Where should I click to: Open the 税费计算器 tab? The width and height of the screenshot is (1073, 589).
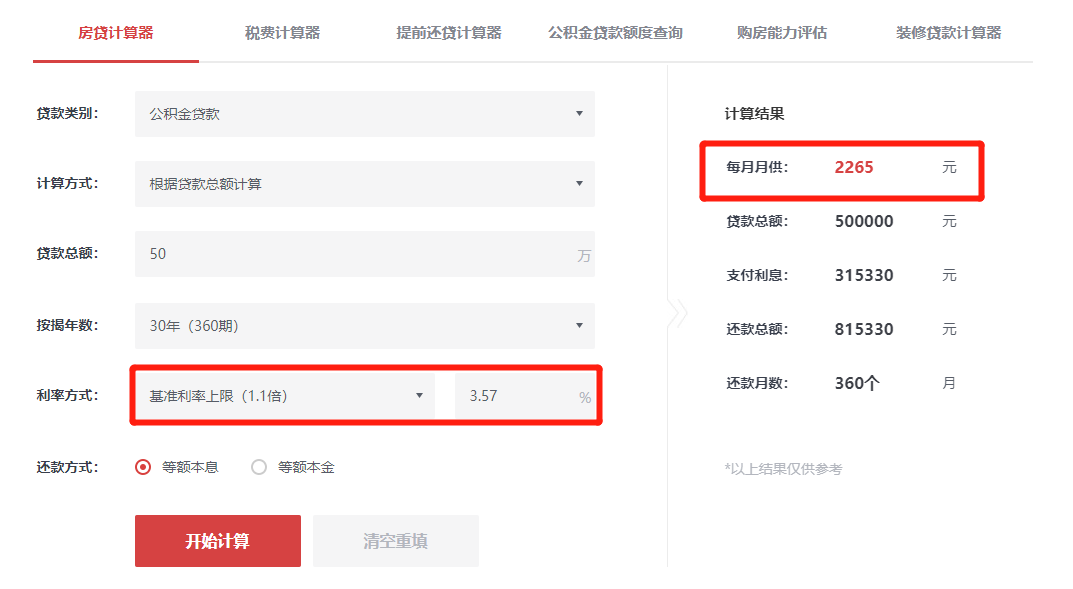(x=282, y=33)
